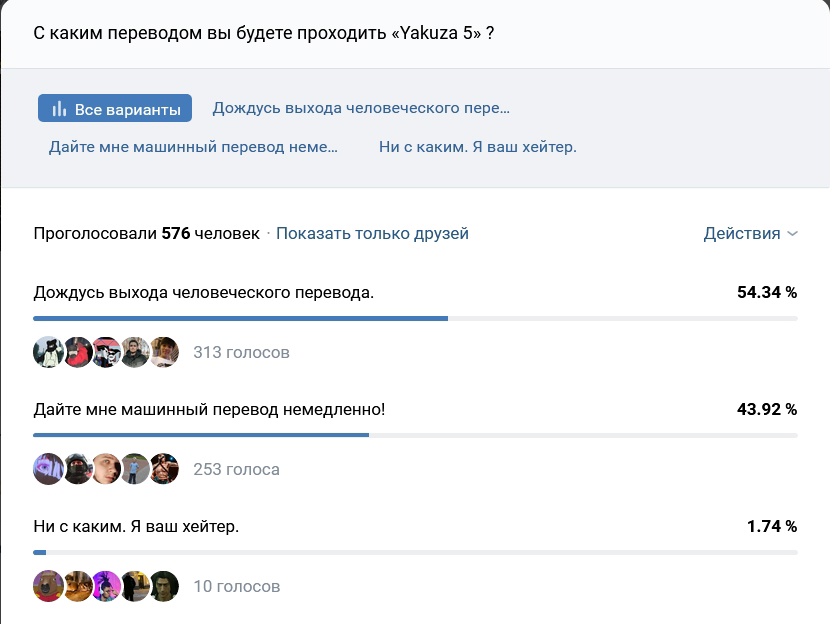Click the bar chart icon in Все варианты
Viewport: 832px width, 624px height.
click(59, 109)
